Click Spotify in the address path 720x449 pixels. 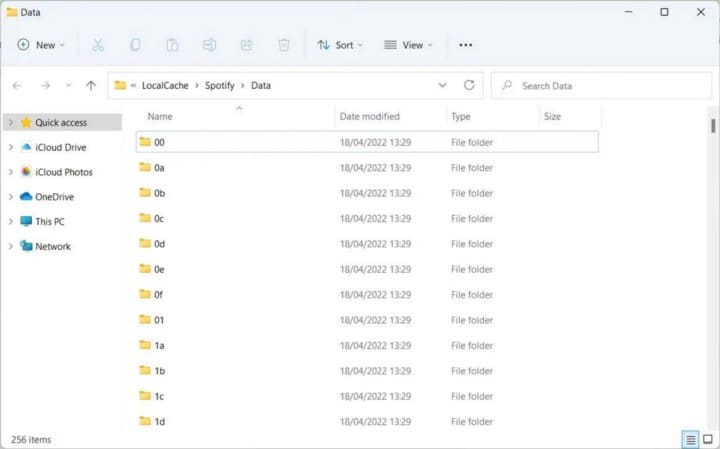tap(219, 85)
